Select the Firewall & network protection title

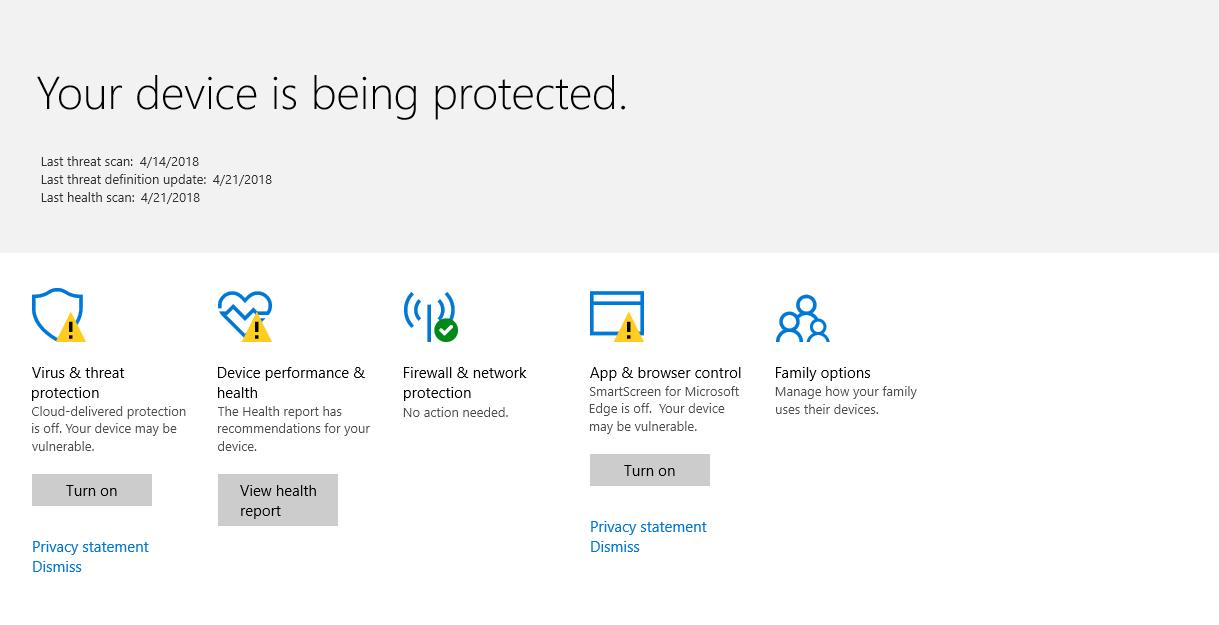(464, 383)
